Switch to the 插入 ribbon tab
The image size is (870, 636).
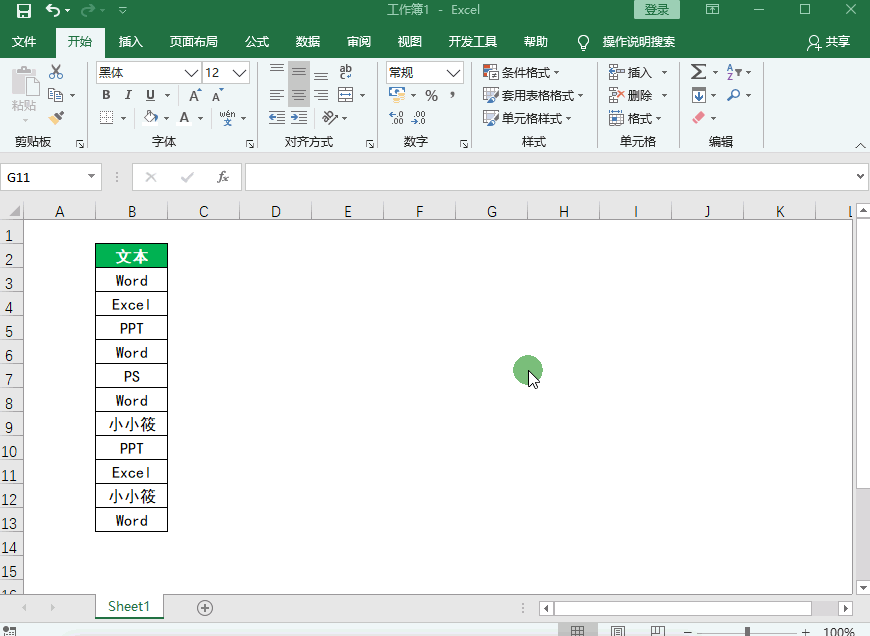click(131, 42)
